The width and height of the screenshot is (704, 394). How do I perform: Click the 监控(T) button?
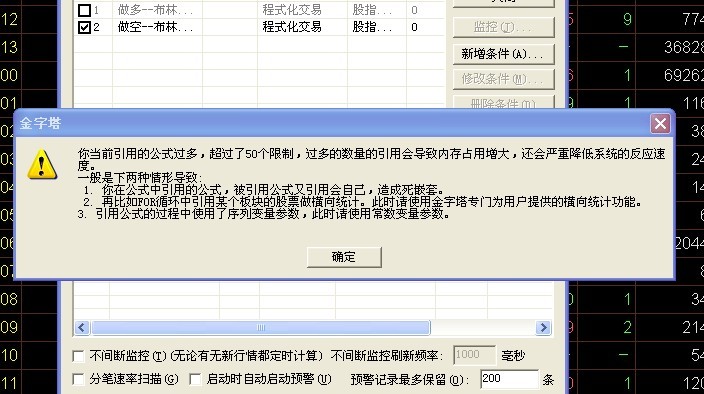(x=503, y=27)
